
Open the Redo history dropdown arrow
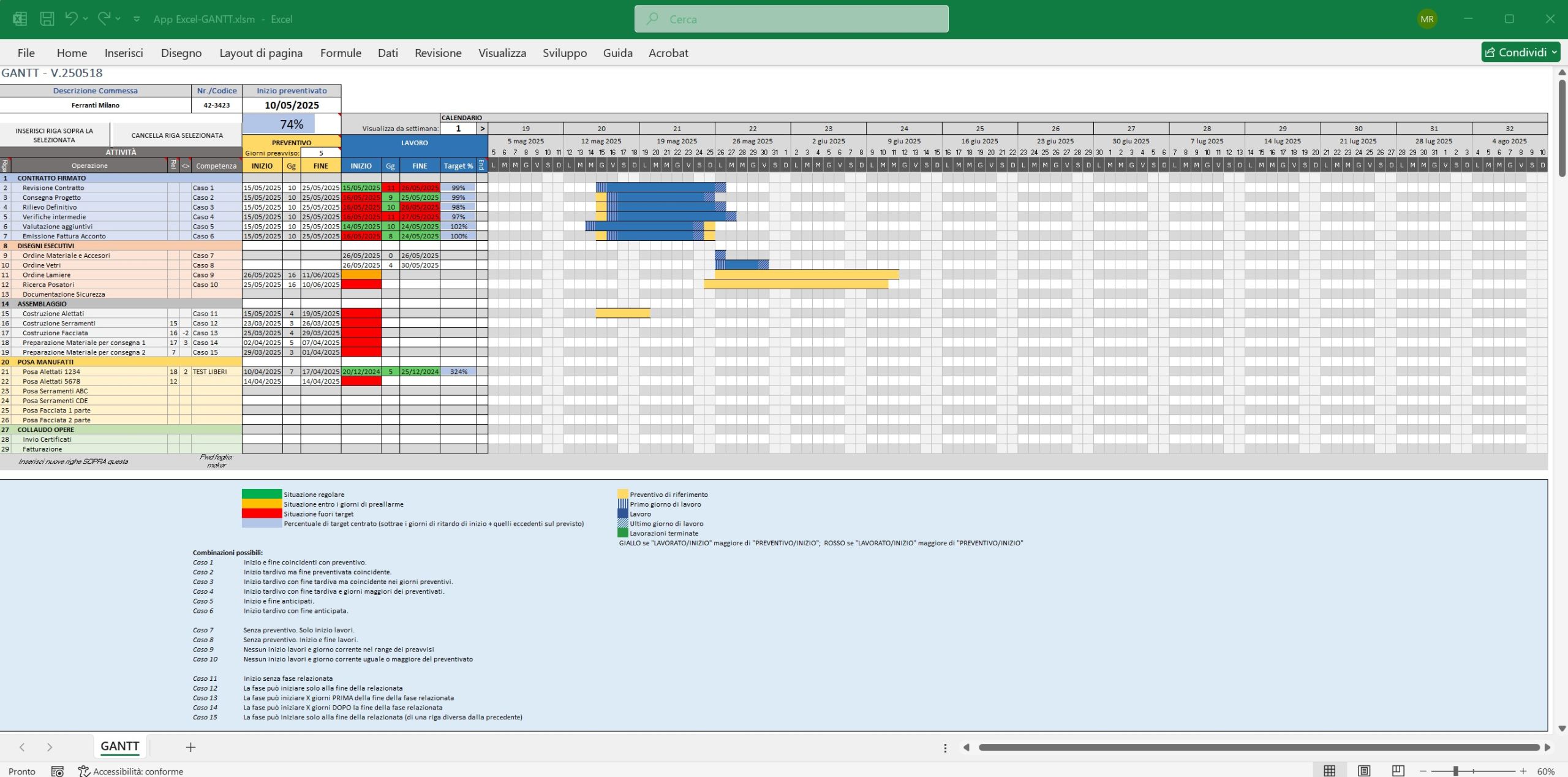(118, 19)
